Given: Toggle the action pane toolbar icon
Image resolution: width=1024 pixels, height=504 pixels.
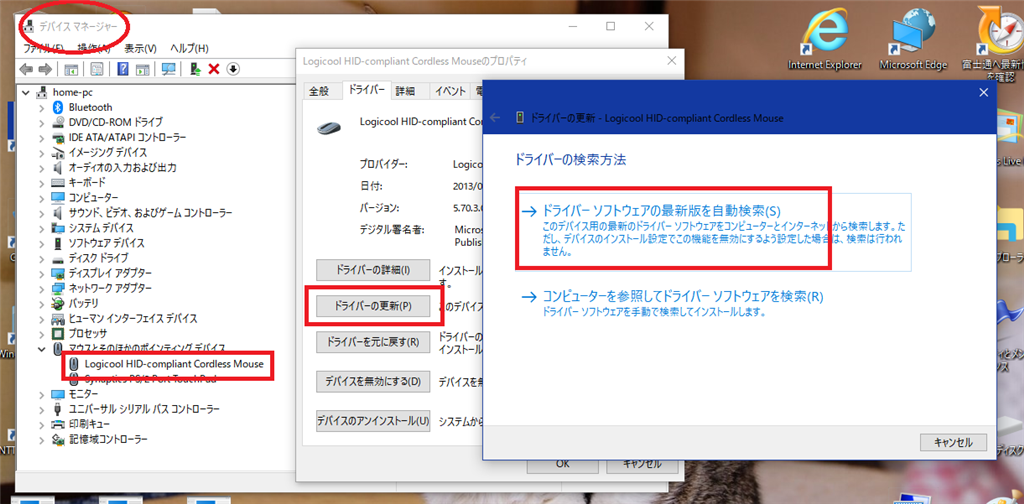Looking at the screenshot, I should [143, 69].
